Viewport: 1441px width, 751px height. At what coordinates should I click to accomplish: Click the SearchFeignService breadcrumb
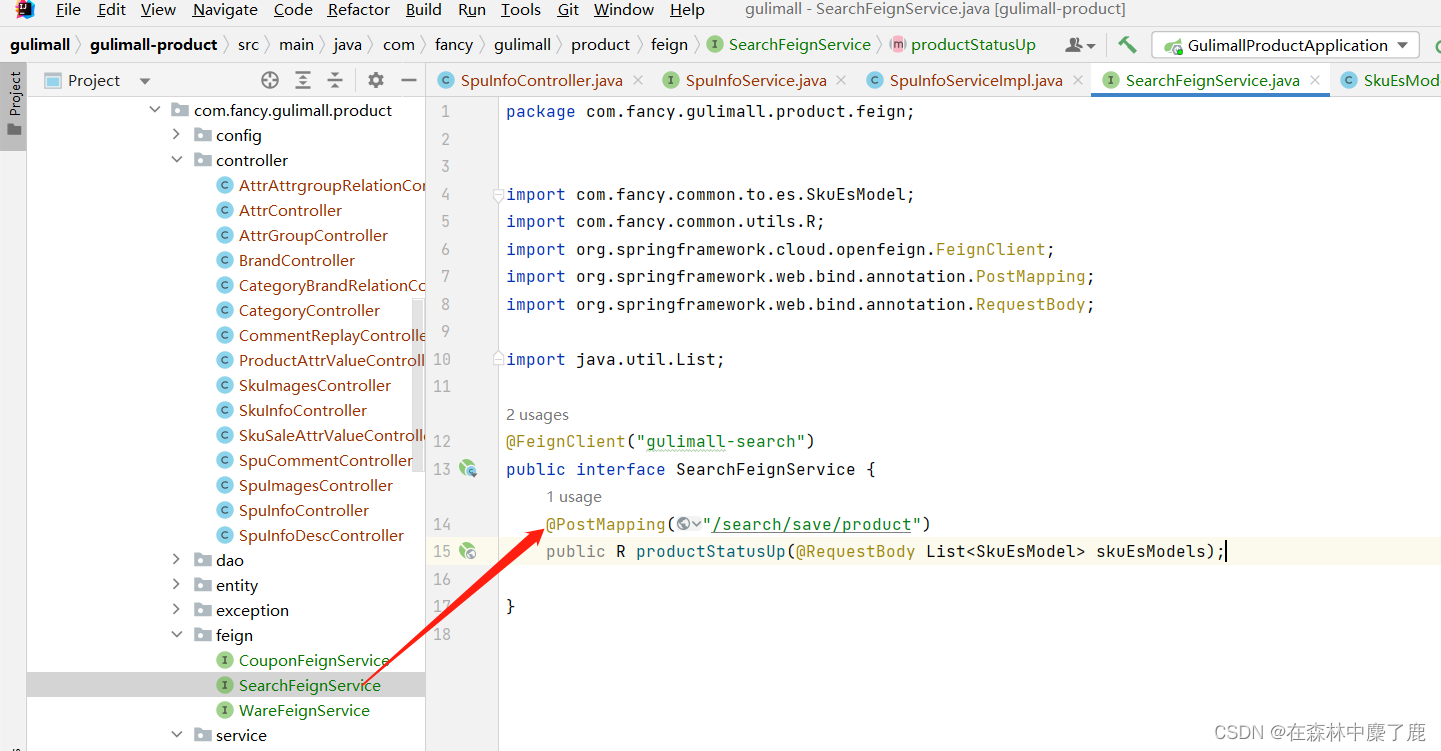tap(789, 45)
